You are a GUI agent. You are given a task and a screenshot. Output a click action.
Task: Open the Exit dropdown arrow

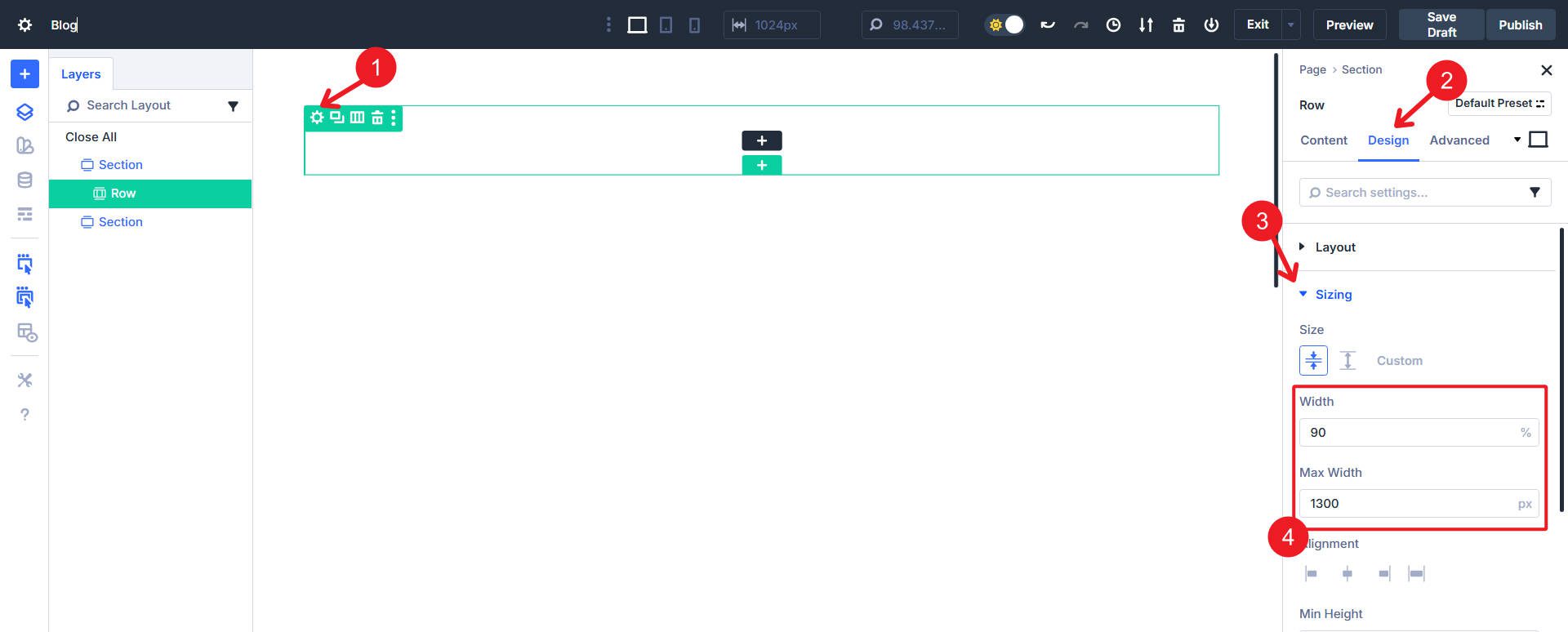tap(1291, 24)
